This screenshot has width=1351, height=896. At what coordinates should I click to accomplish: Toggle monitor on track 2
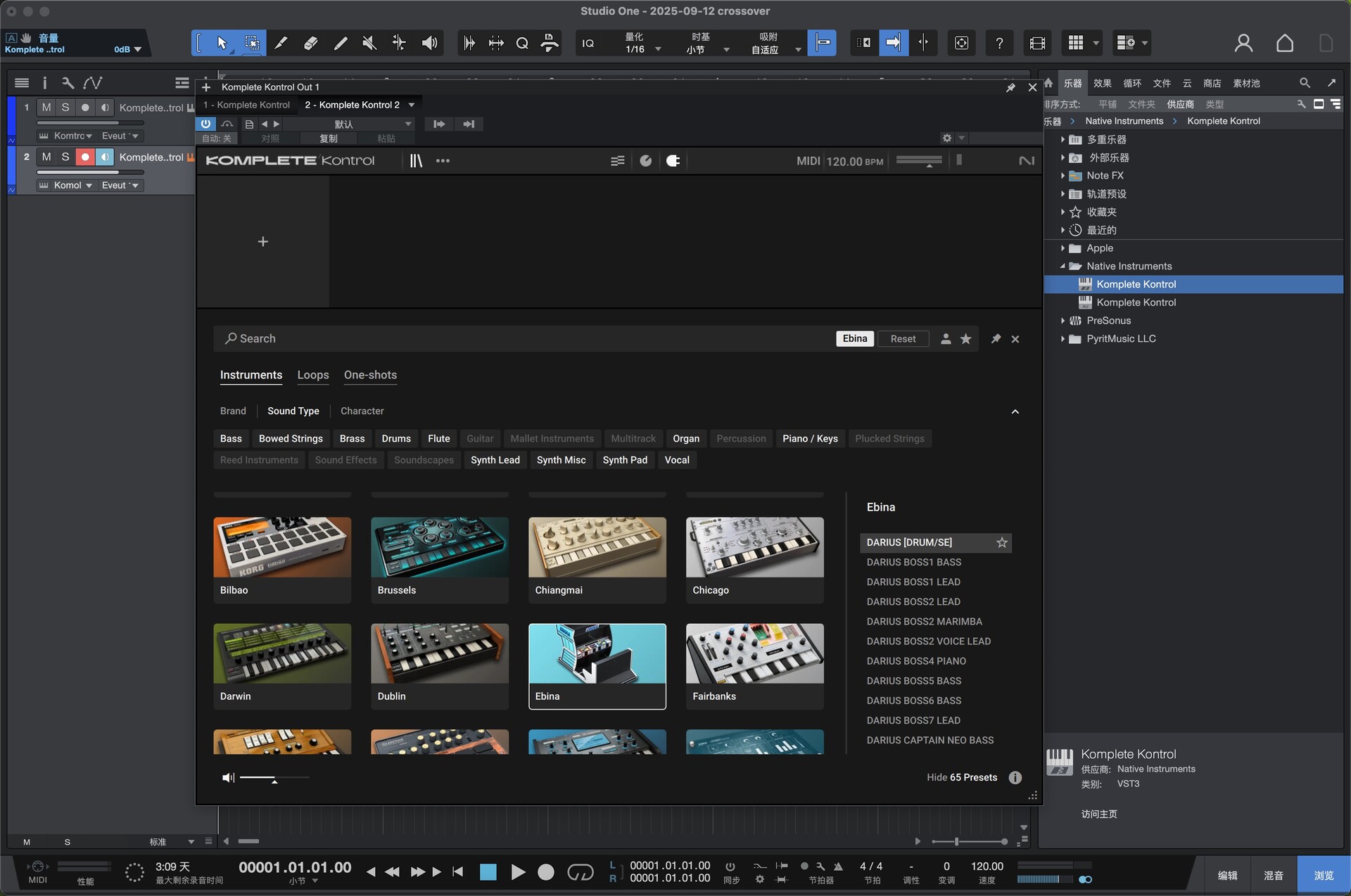[105, 157]
